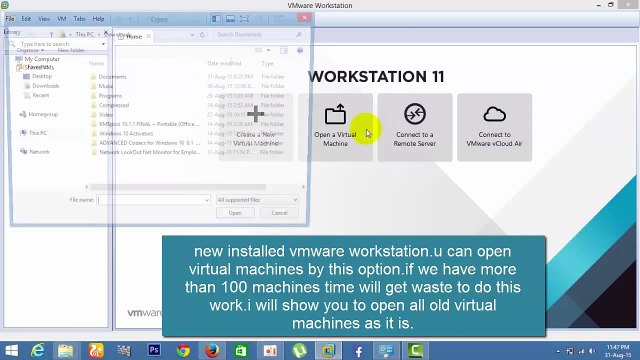This screenshot has width=640, height=360.
Task: Open the Organize dropdown in the Open dialog
Action: [x=30, y=50]
